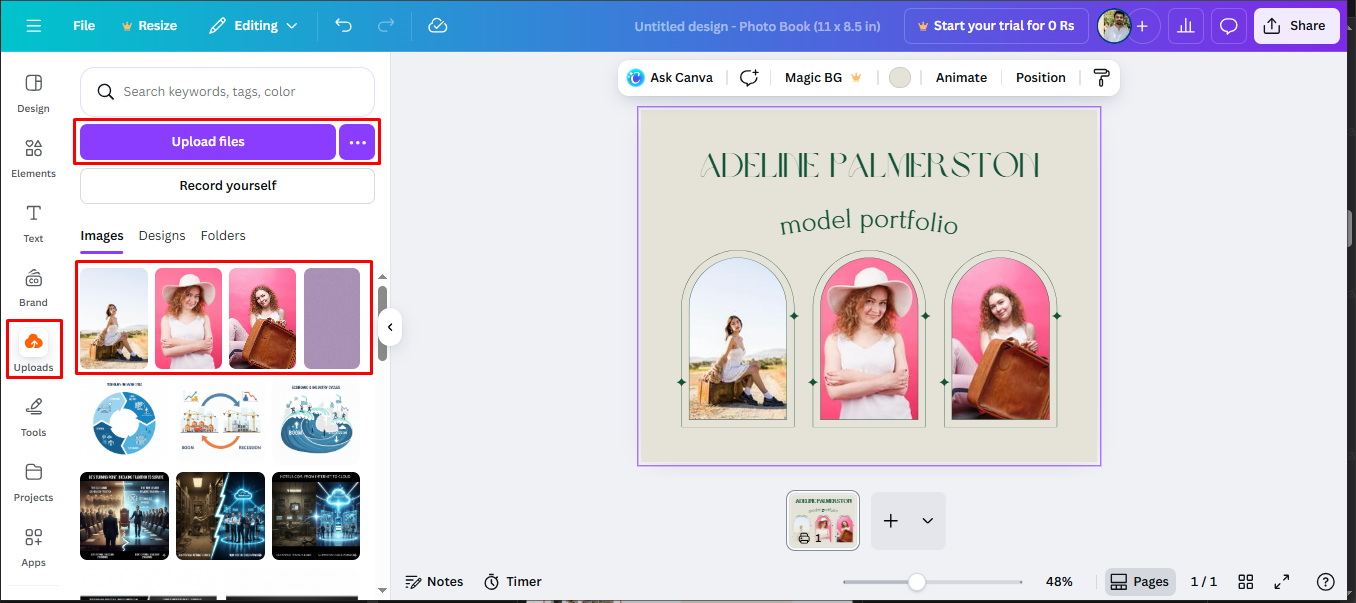Click the Record yourself button
Viewport: 1356px width, 603px height.
click(x=227, y=186)
